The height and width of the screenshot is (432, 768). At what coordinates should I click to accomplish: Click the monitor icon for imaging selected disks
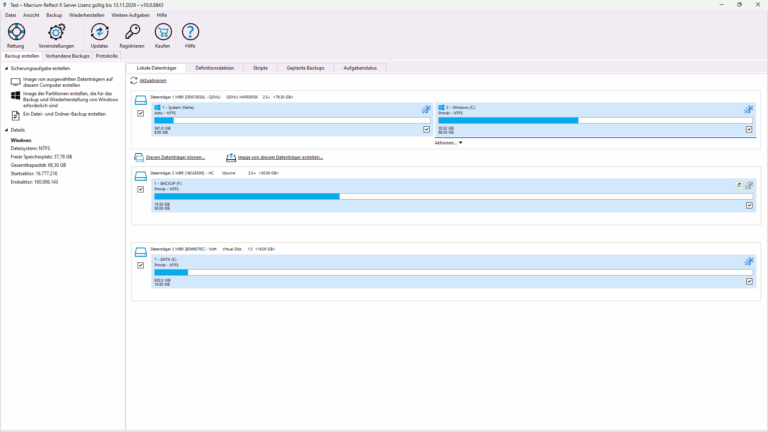pos(16,82)
